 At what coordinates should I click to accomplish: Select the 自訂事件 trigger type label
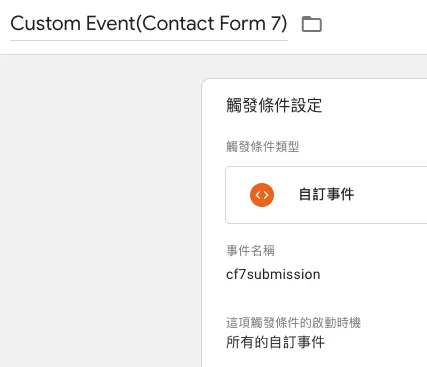pos(326,194)
